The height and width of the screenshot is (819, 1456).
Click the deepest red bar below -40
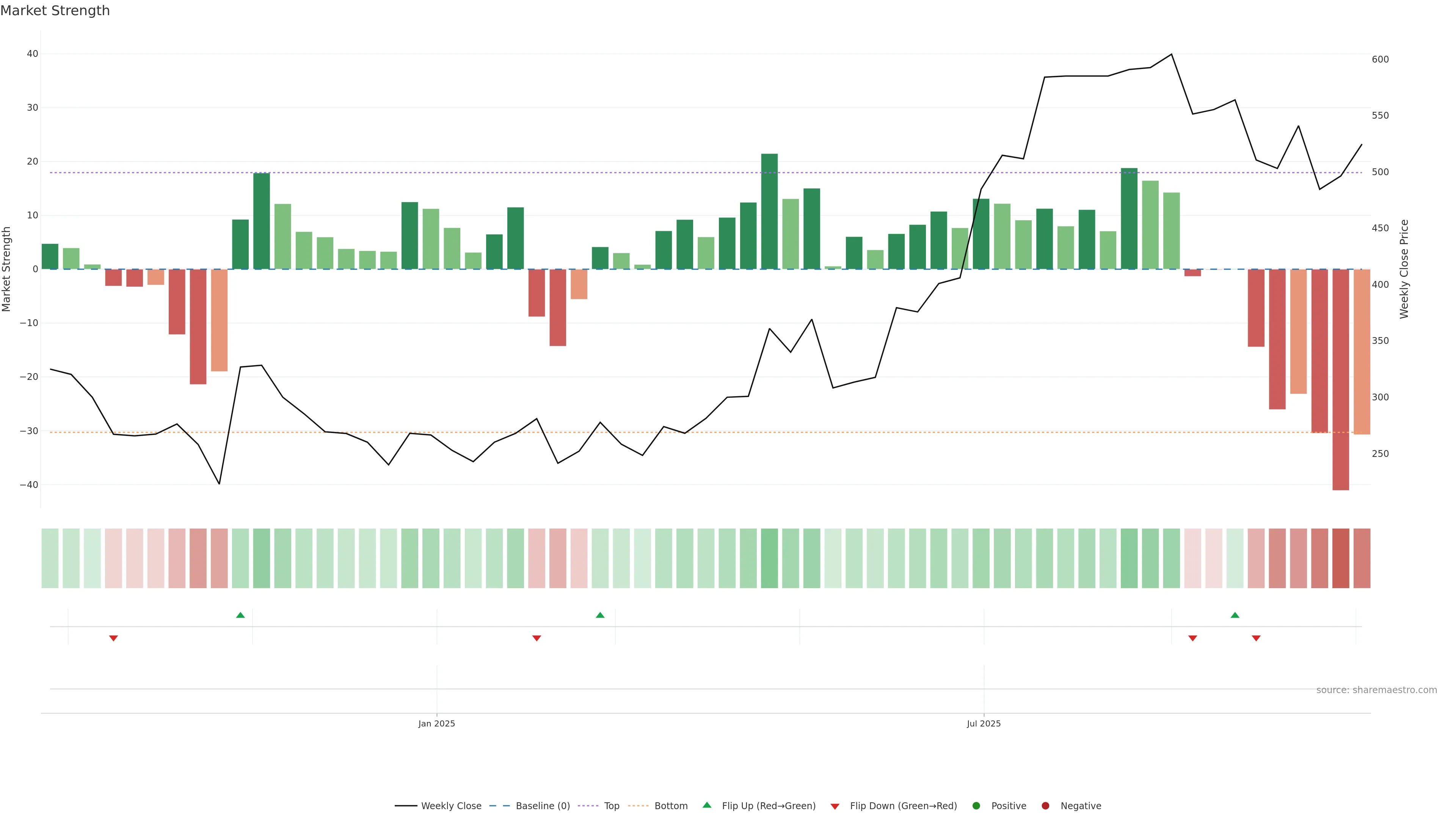(x=1341, y=379)
